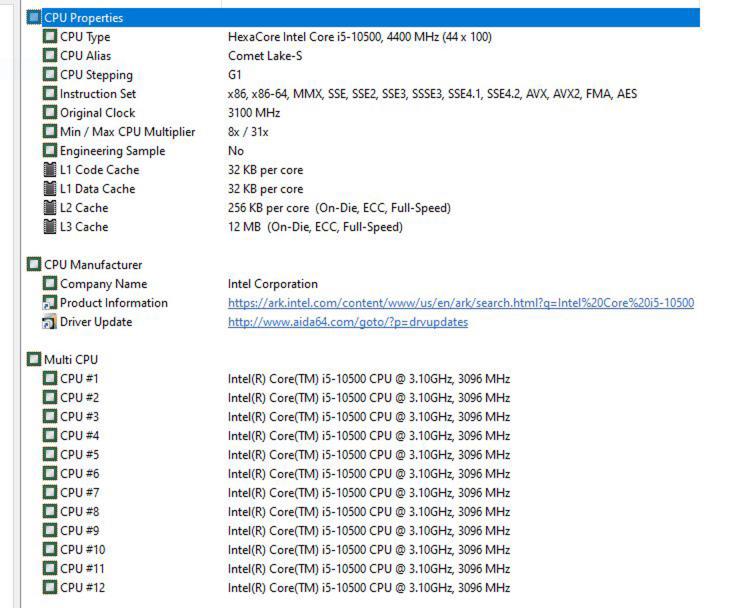Click the CPU Stepping row icon
The image size is (744, 608).
point(49,75)
